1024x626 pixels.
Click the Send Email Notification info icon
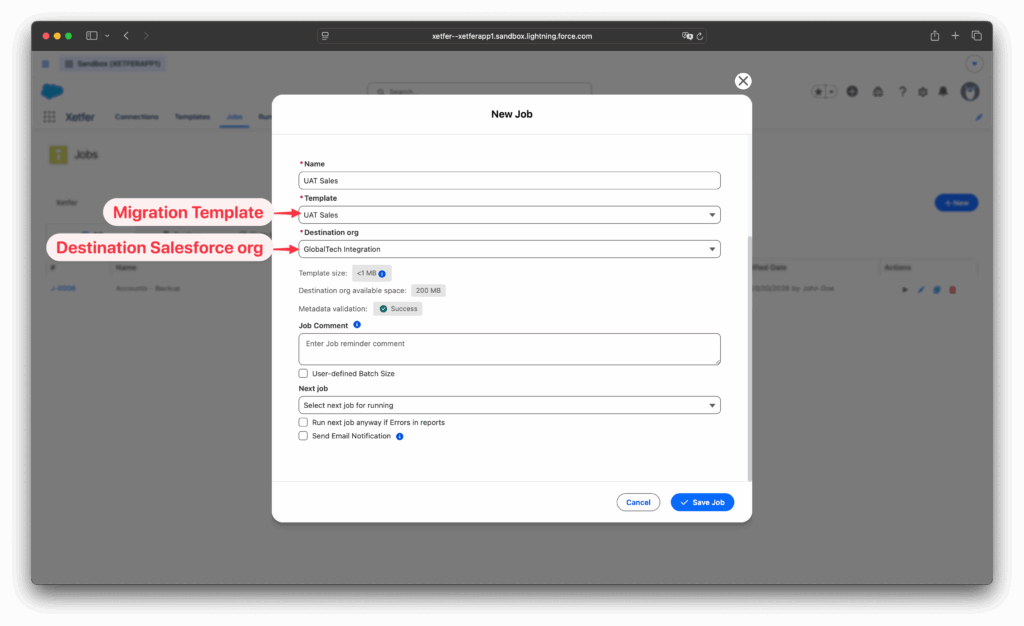coord(400,437)
